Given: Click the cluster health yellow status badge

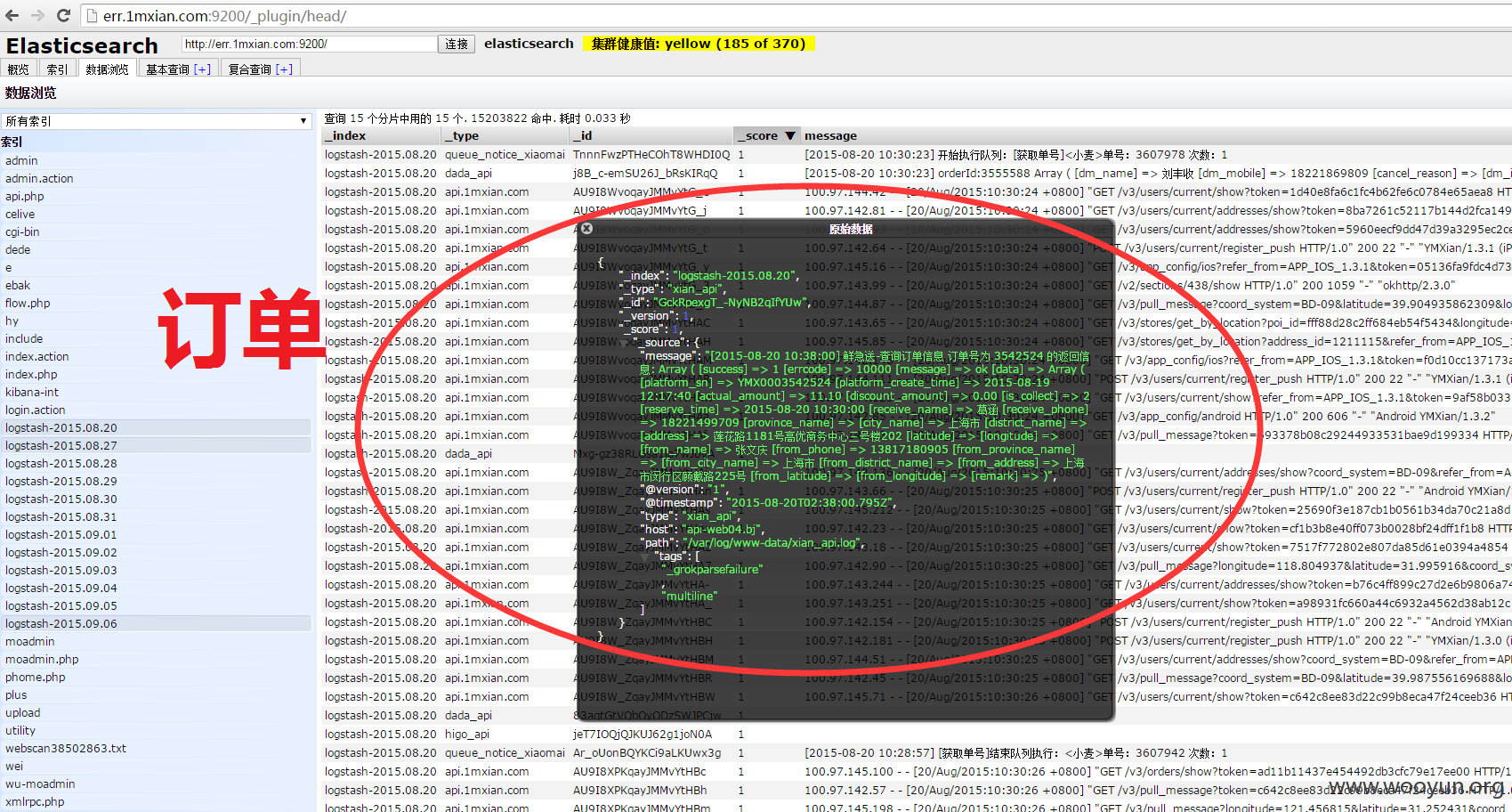Looking at the screenshot, I should tap(699, 44).
